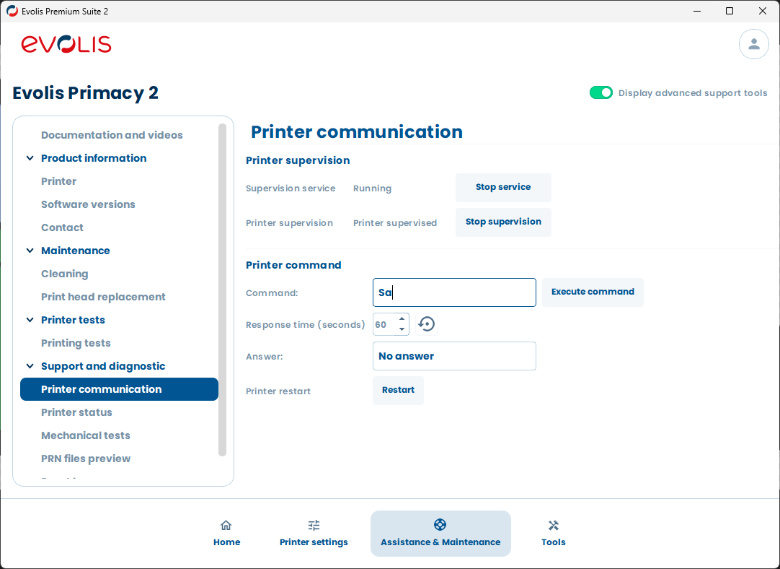Select Printer under Product information
Screen dimensions: 780x569
pos(59,181)
